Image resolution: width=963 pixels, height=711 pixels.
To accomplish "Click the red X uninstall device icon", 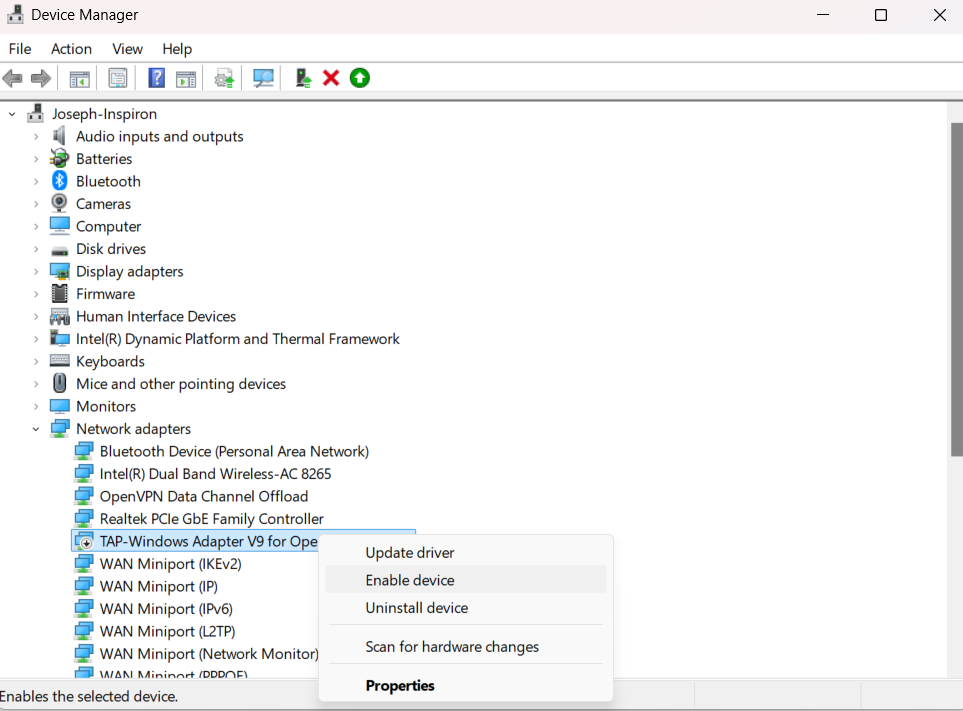I will 331,78.
